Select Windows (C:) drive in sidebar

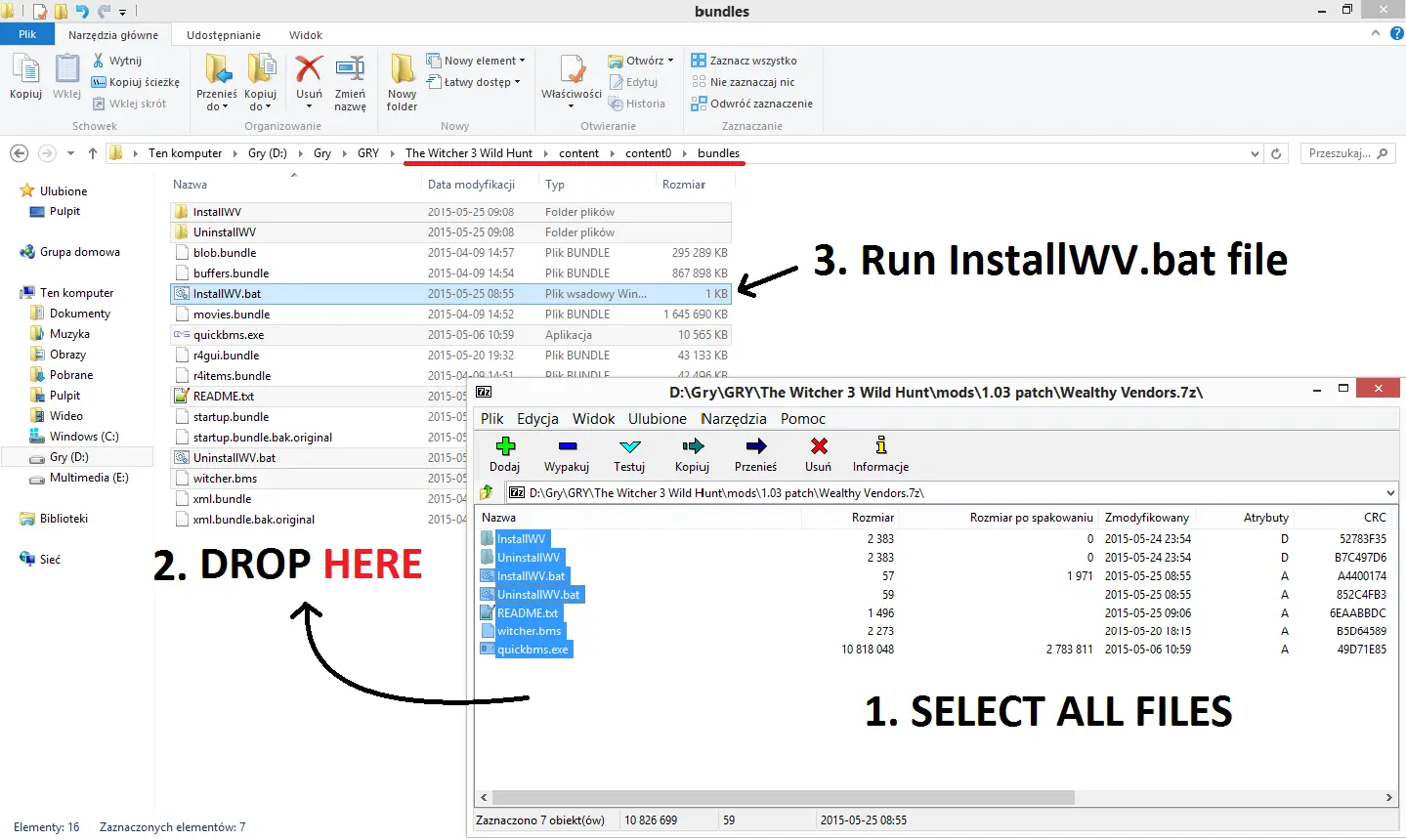click(84, 437)
